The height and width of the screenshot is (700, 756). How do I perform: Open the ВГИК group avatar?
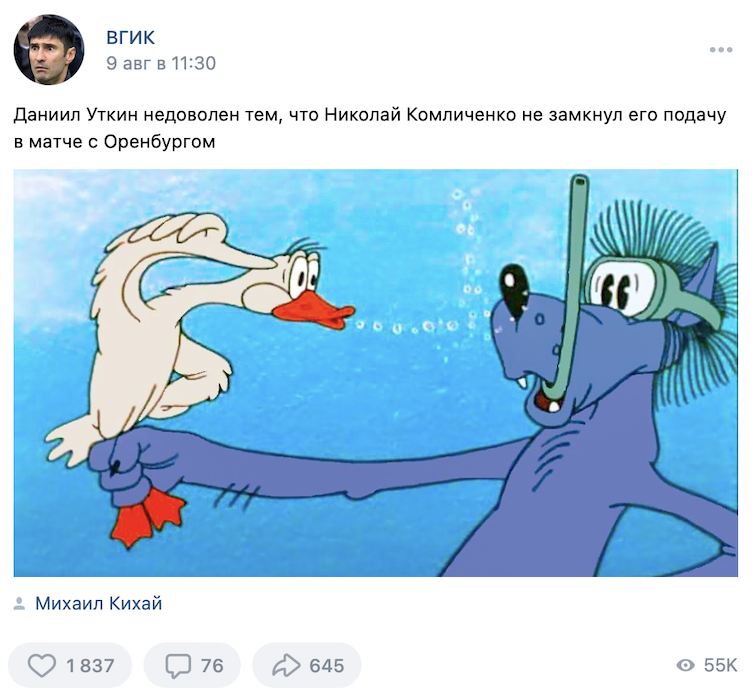click(x=49, y=50)
